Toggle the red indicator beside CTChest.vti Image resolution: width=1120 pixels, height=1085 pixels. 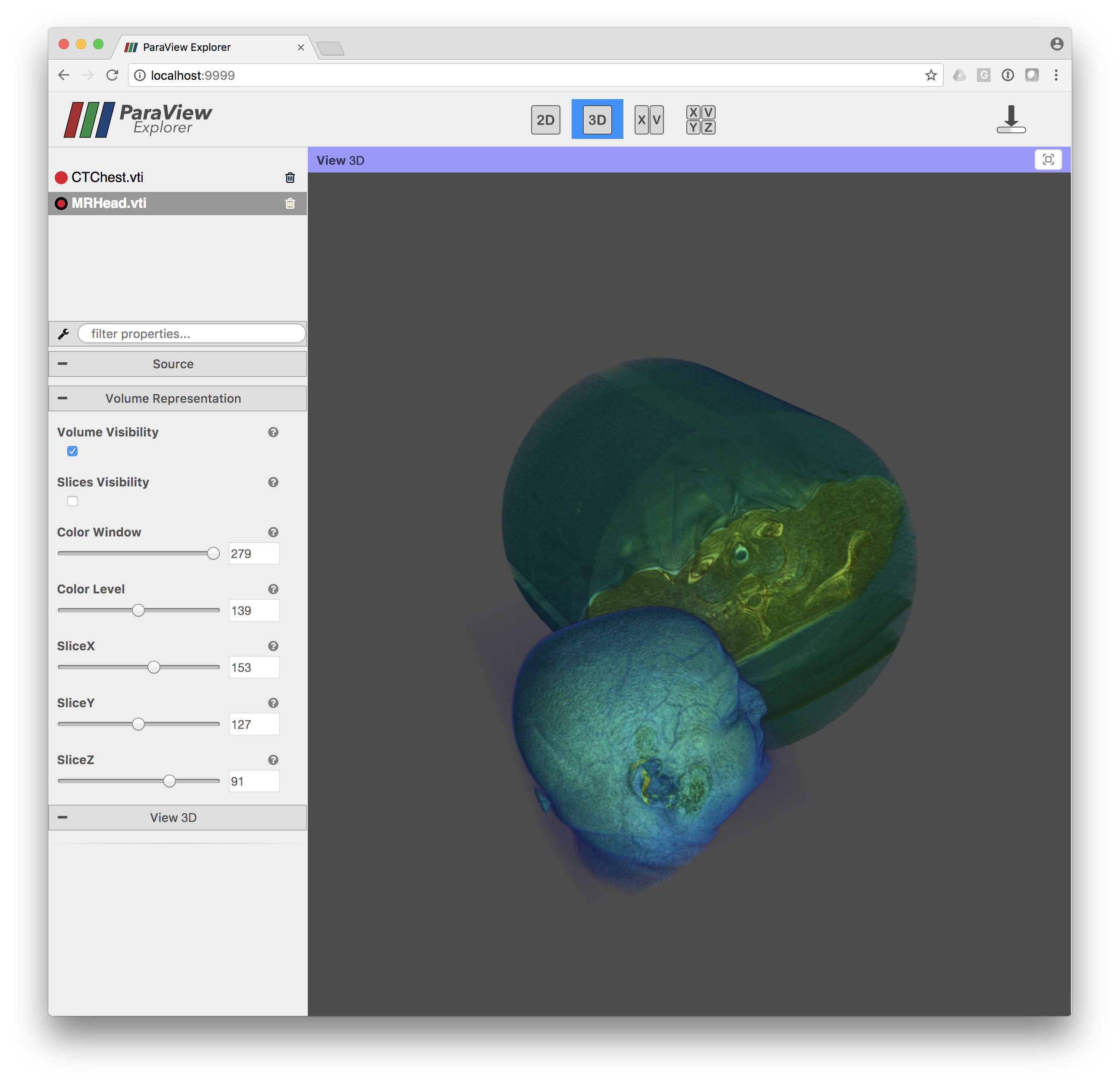pos(61,178)
